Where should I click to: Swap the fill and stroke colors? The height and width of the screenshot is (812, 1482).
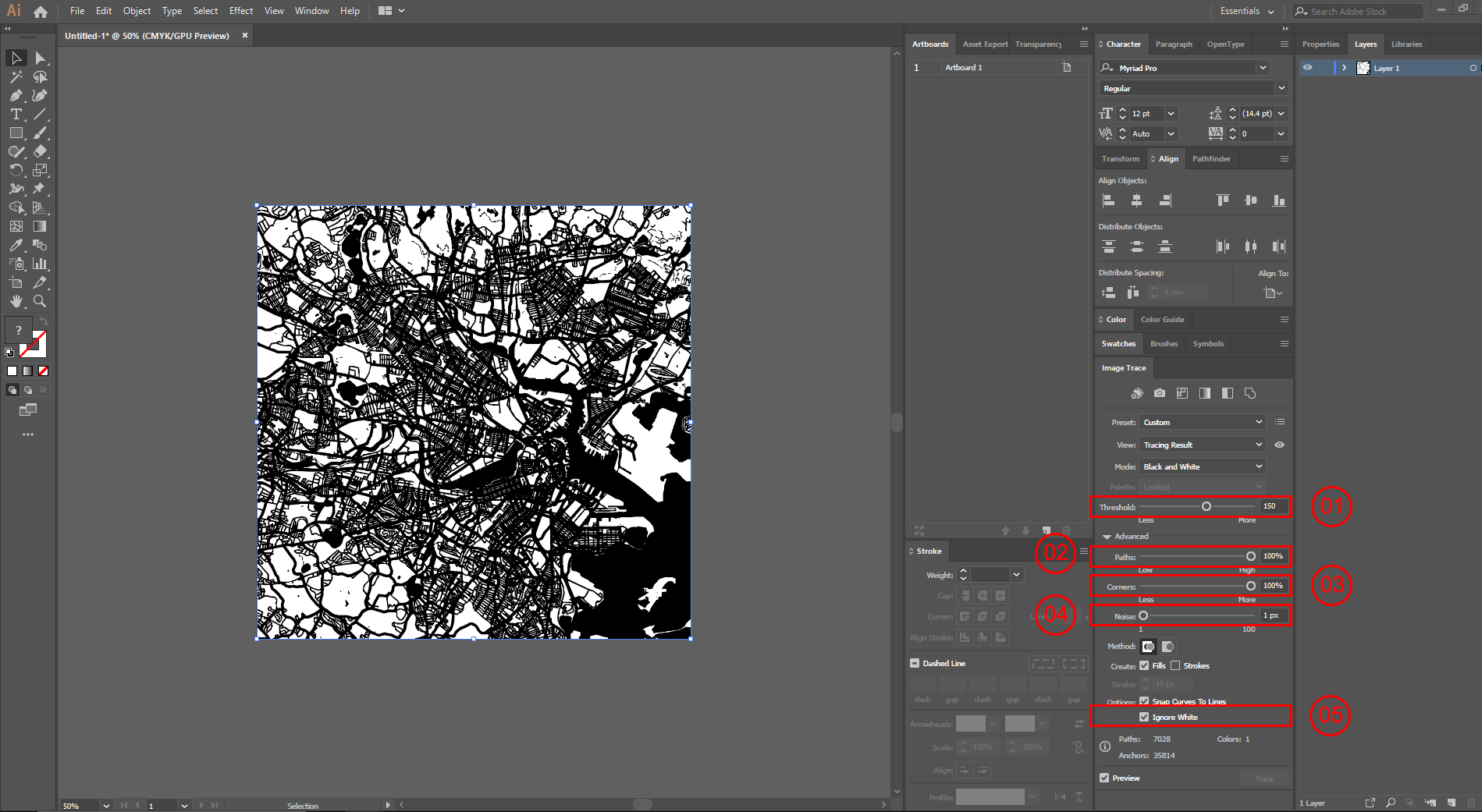[44, 321]
